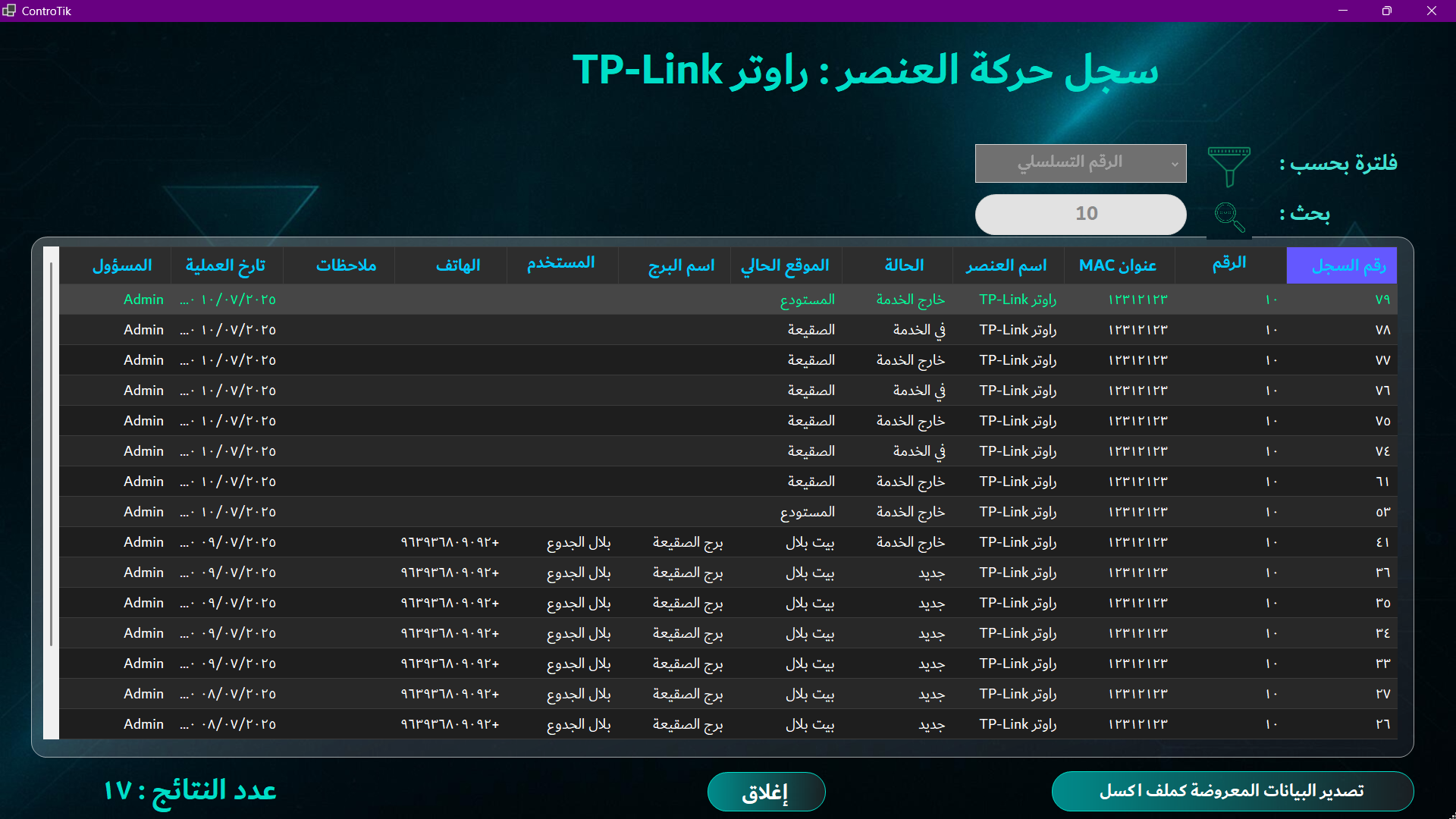Image resolution: width=1456 pixels, height=819 pixels.
Task: Click the ControTik app icon in title bar
Action: point(9,11)
